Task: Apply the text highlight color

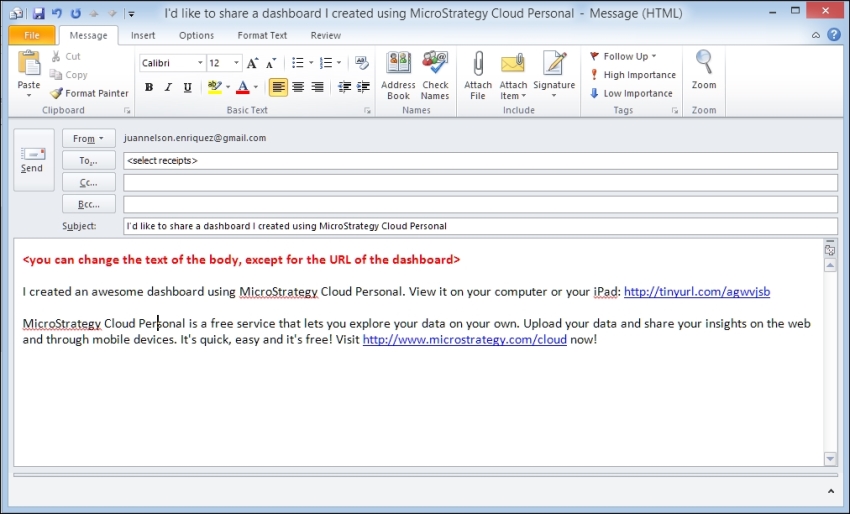Action: click(x=215, y=87)
